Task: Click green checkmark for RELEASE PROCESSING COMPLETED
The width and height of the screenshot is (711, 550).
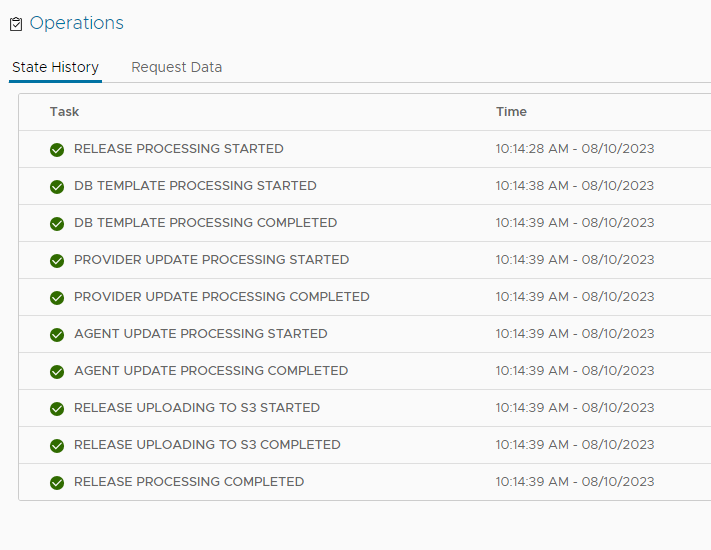Action: [x=57, y=482]
